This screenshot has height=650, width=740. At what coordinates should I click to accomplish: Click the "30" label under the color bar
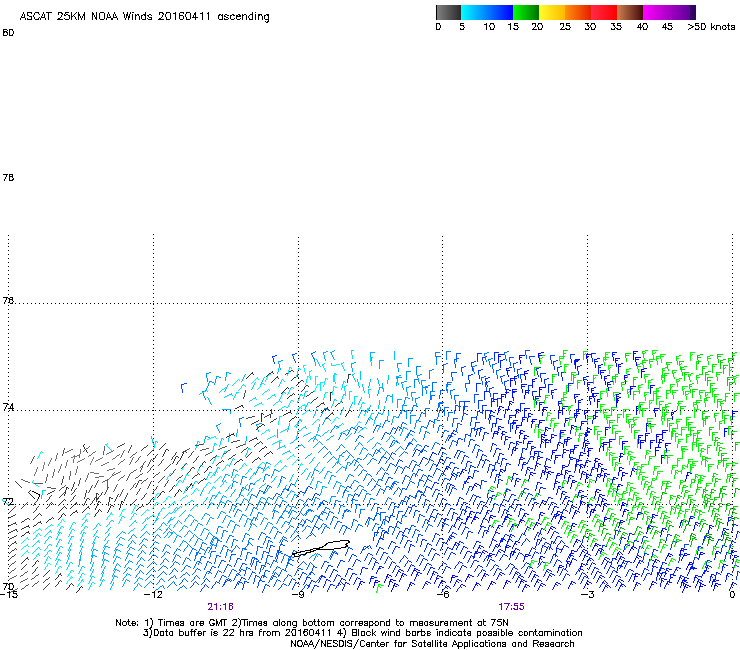point(590,27)
